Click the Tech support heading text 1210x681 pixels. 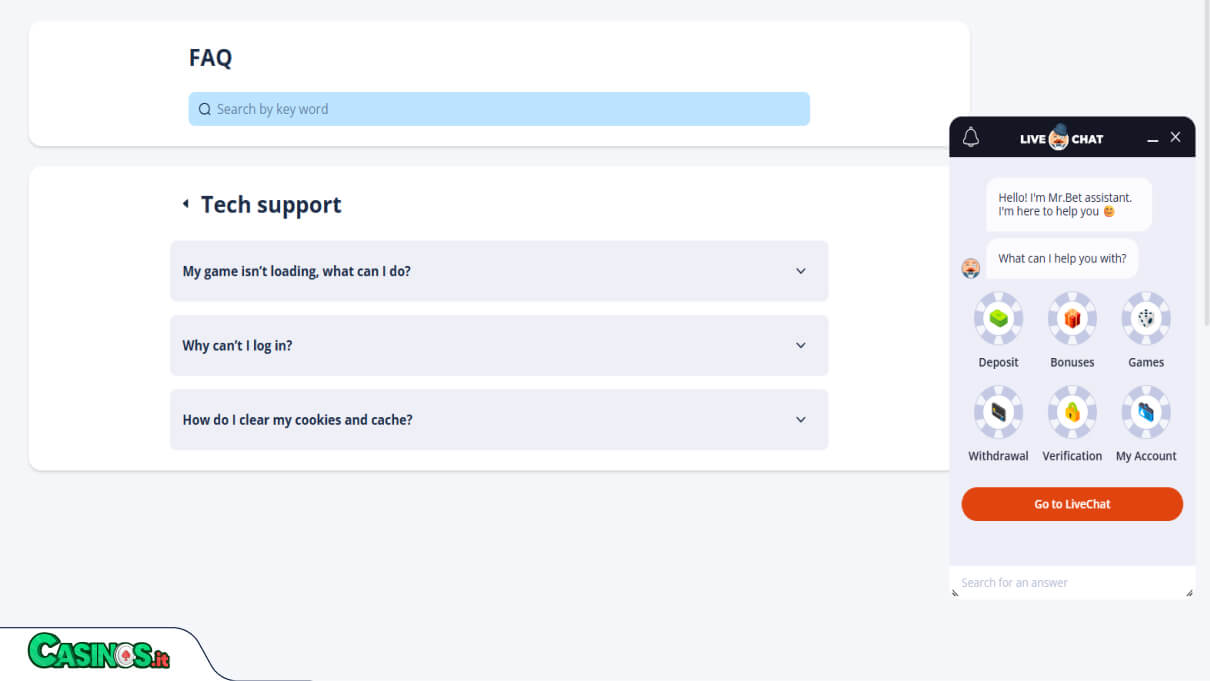point(271,205)
